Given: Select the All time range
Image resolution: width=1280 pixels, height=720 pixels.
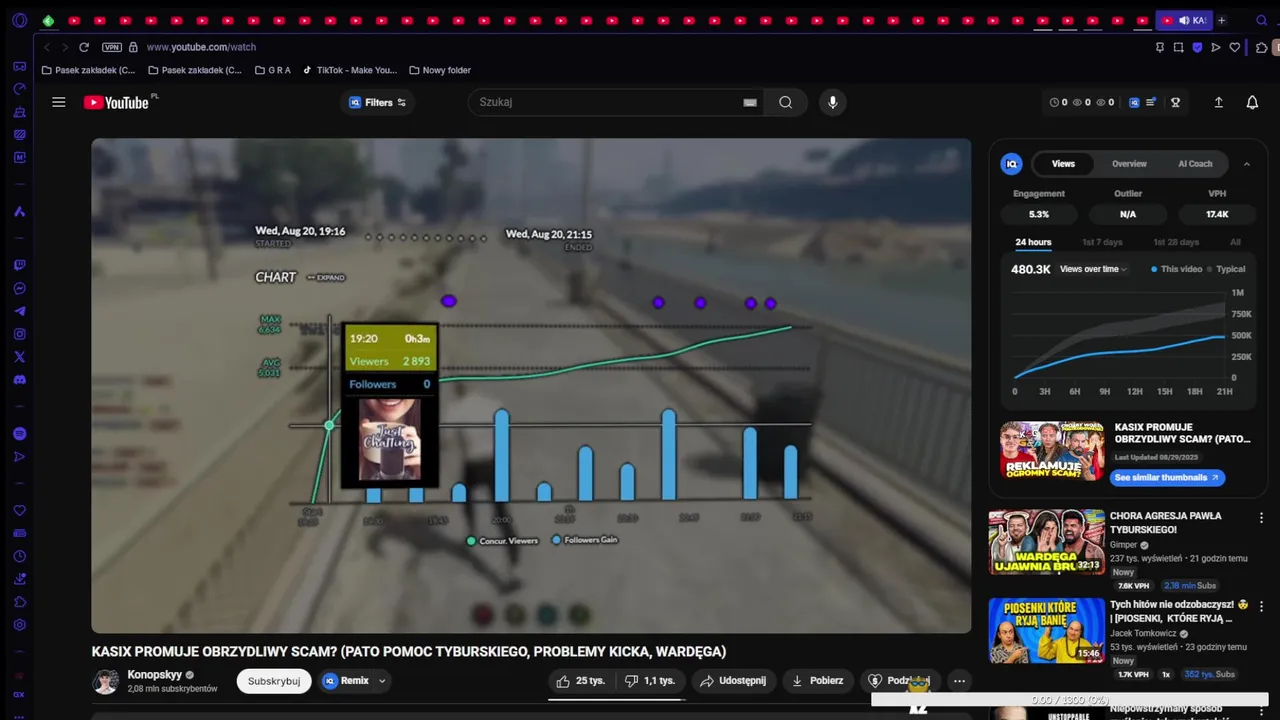Looking at the screenshot, I should pyautogui.click(x=1235, y=242).
